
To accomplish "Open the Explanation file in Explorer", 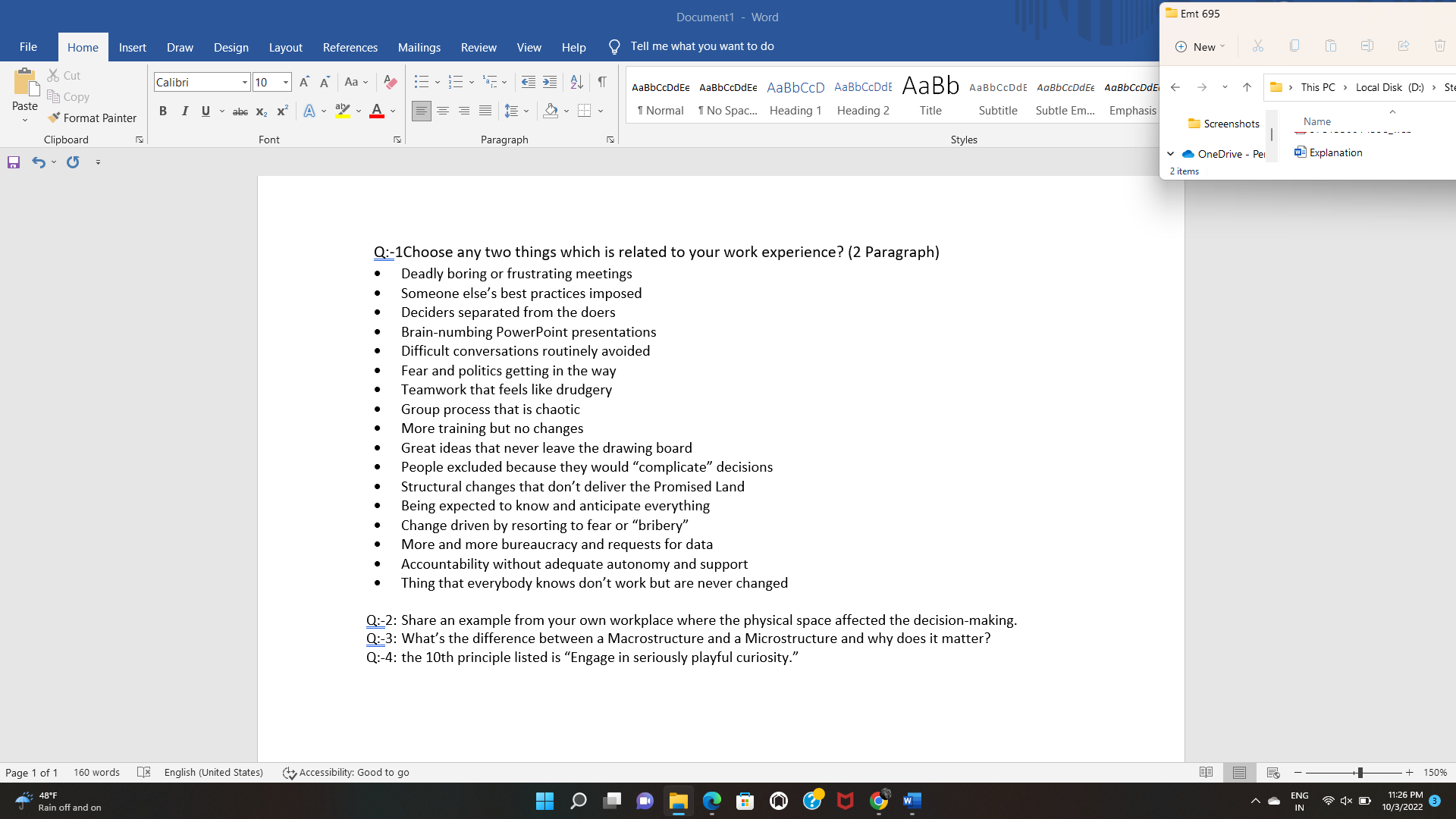I will [1334, 152].
